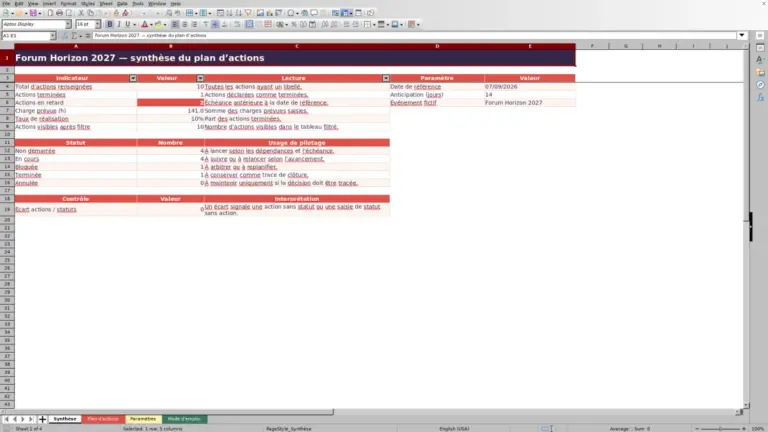Open the borders dropdown arrow

[x=374, y=24]
